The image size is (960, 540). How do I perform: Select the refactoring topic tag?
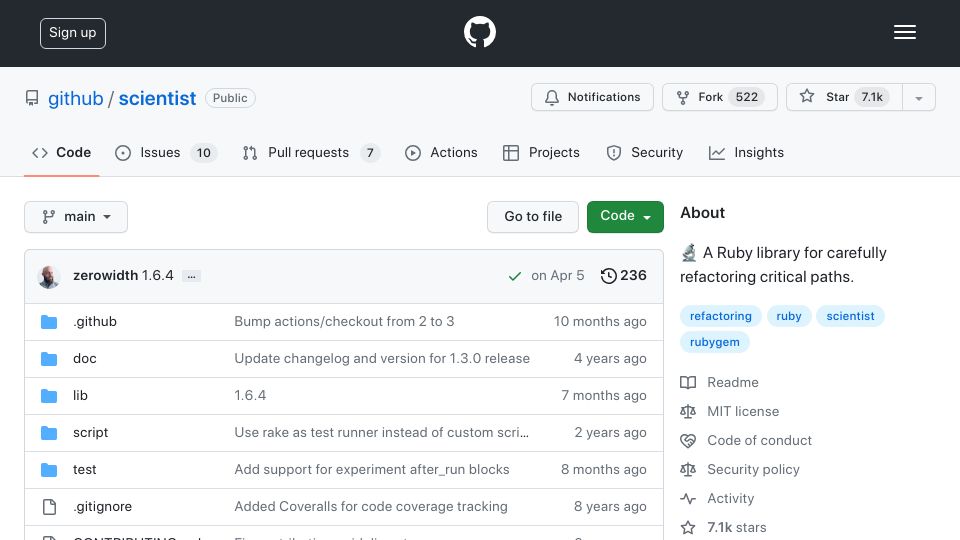pyautogui.click(x=721, y=316)
